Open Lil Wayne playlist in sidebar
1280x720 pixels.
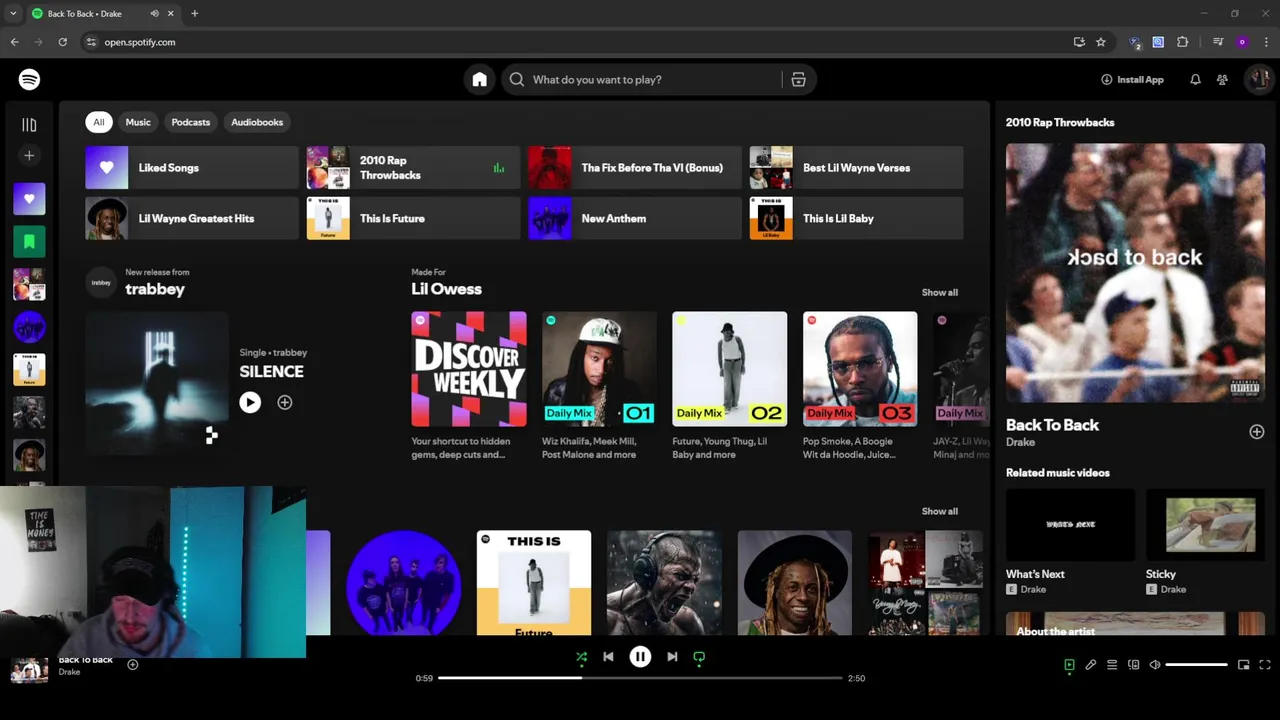(29, 455)
